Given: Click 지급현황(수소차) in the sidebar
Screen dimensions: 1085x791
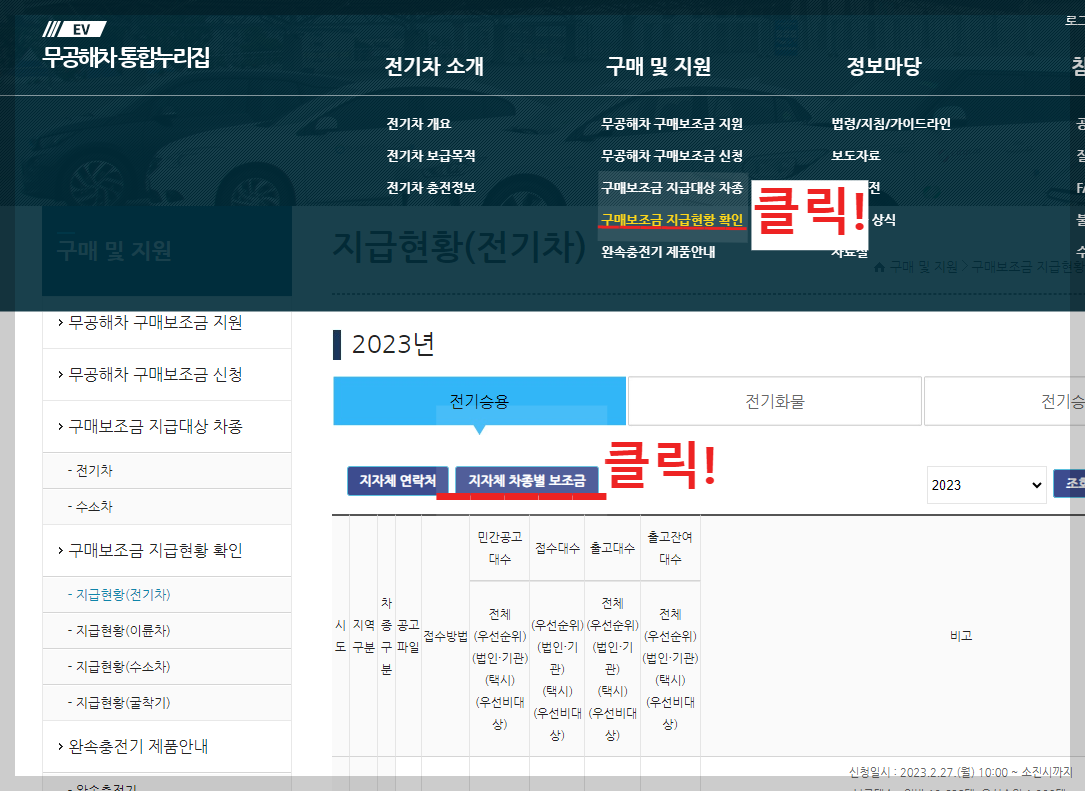Looking at the screenshot, I should [x=123, y=666].
